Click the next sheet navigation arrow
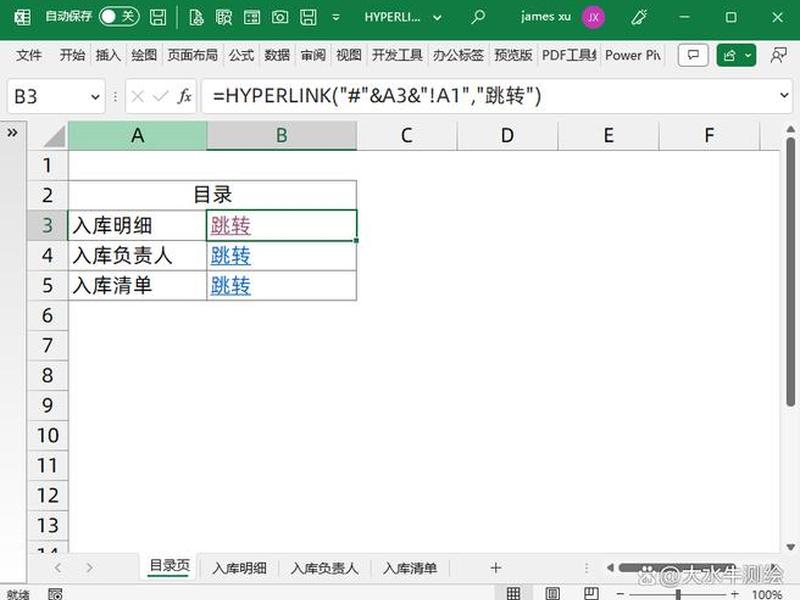Viewport: 800px width, 600px height. coord(89,567)
